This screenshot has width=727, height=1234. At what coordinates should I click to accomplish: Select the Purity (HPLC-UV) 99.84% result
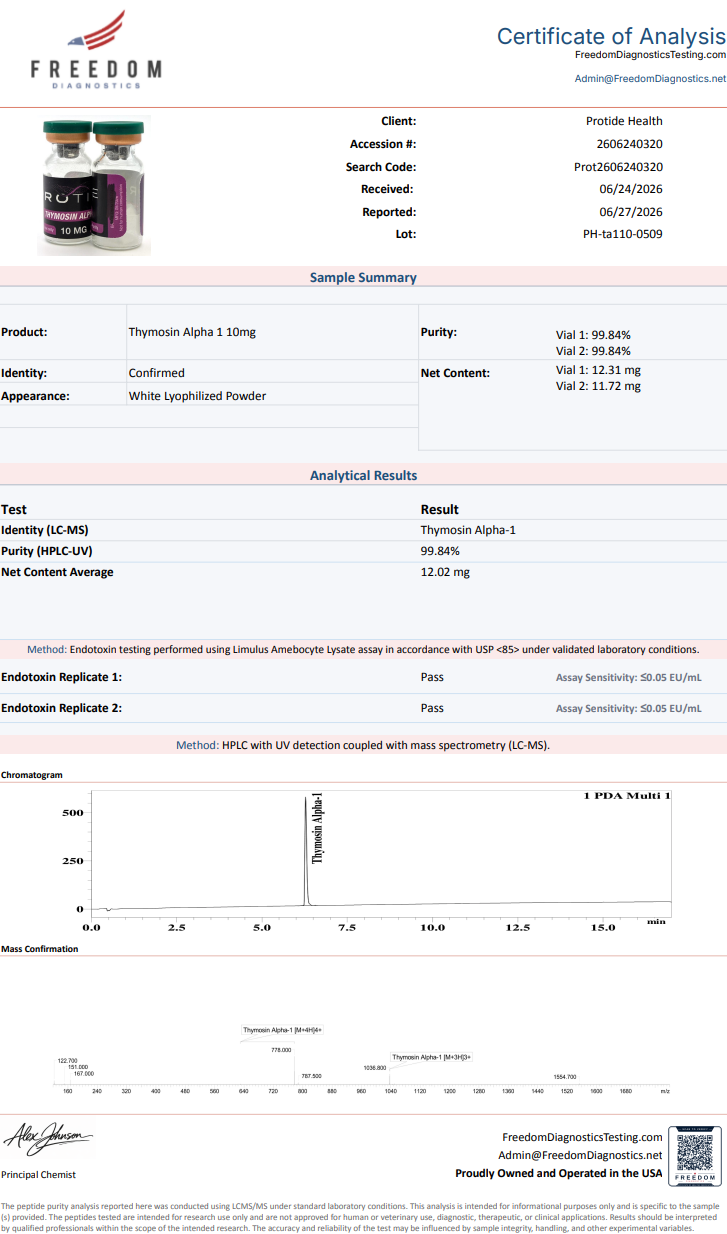pos(440,551)
